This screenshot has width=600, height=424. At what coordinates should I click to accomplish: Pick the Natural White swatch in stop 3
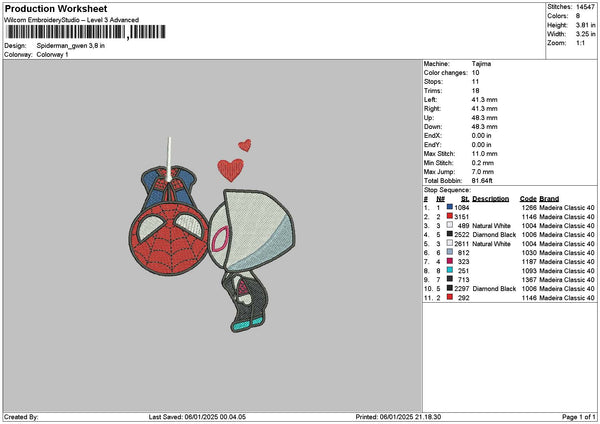pyautogui.click(x=450, y=225)
